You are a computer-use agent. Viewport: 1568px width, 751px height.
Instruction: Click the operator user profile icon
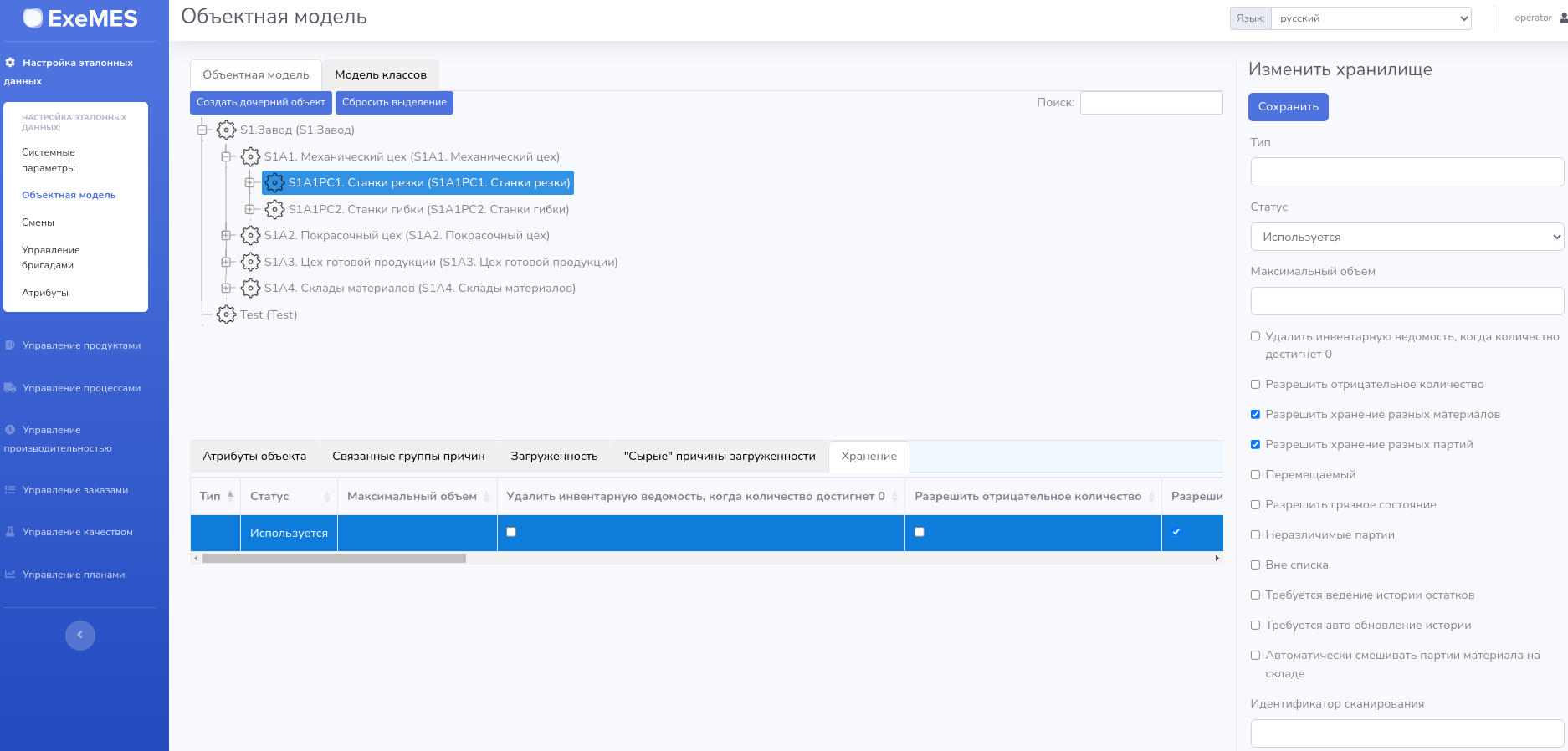tap(1563, 18)
